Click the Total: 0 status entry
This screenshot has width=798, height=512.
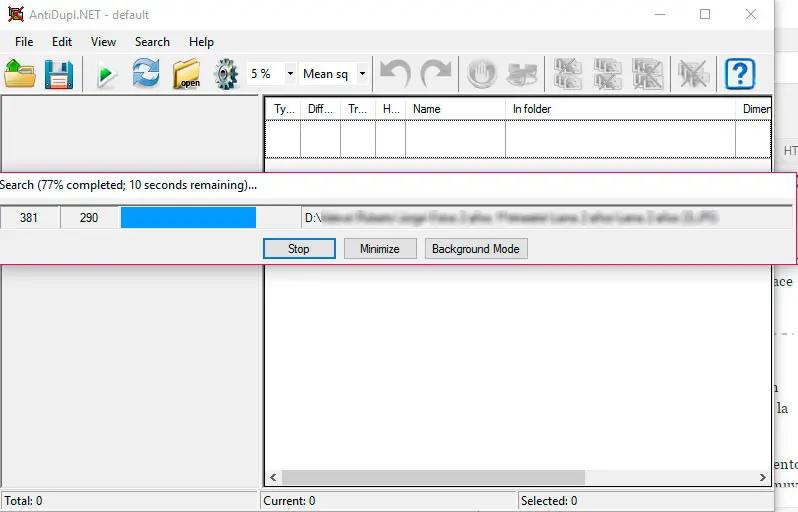coord(23,501)
